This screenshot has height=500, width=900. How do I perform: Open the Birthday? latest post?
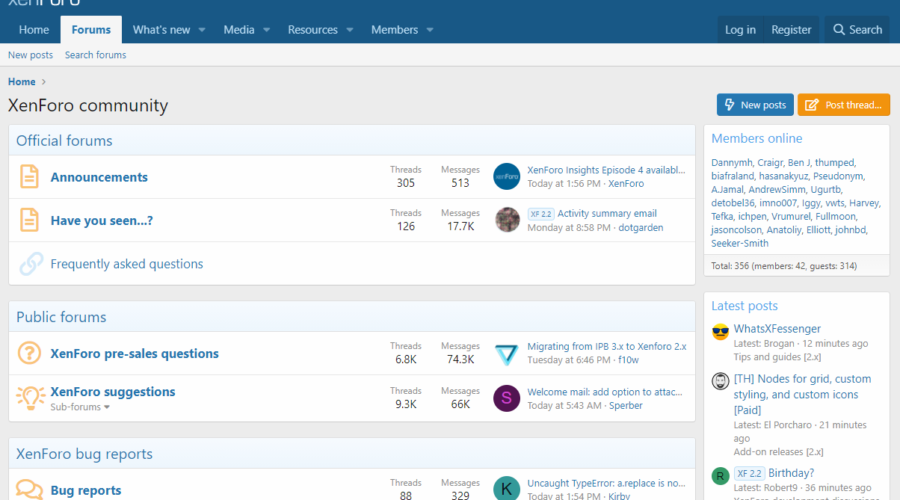click(791, 473)
